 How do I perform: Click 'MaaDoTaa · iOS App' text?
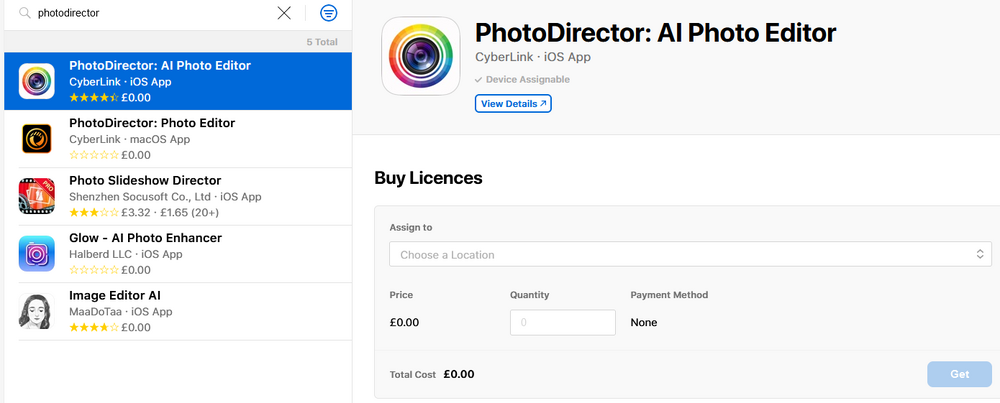coord(121,312)
